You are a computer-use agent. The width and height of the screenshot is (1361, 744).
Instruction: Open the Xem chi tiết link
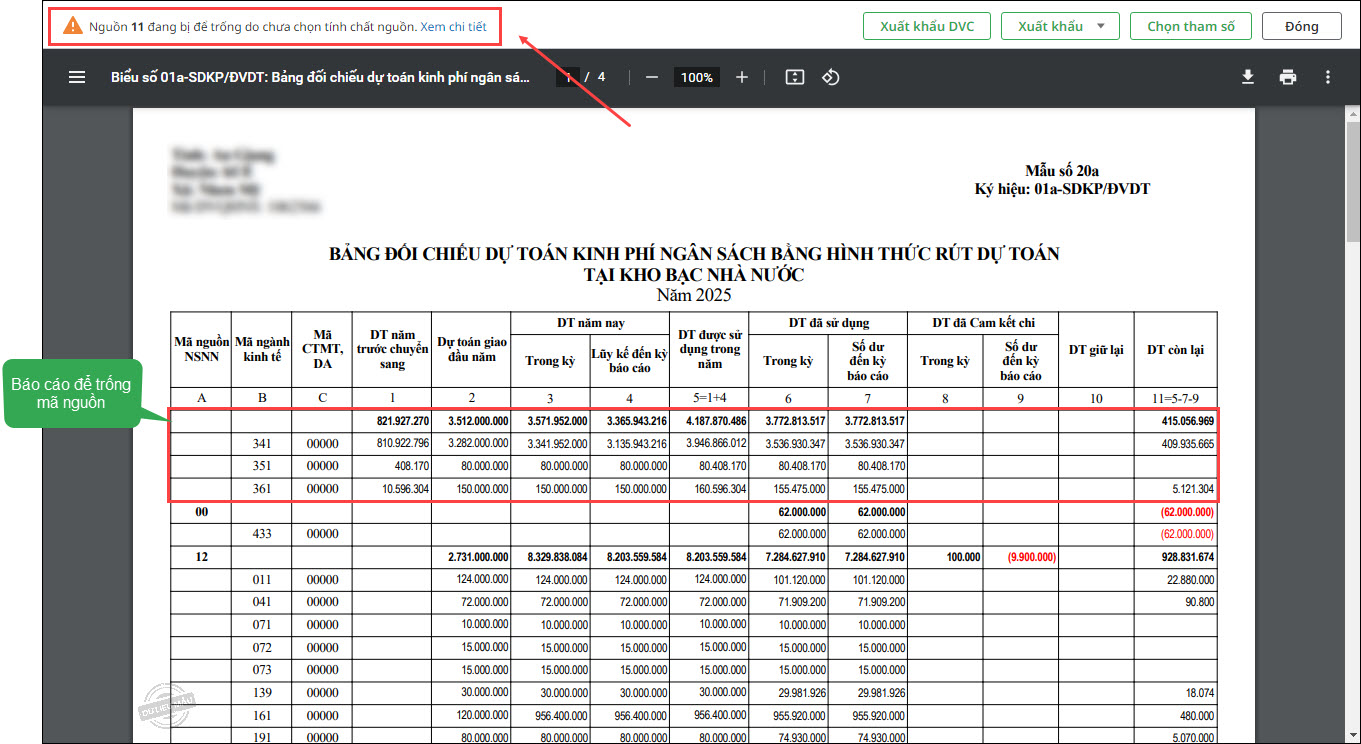point(453,27)
